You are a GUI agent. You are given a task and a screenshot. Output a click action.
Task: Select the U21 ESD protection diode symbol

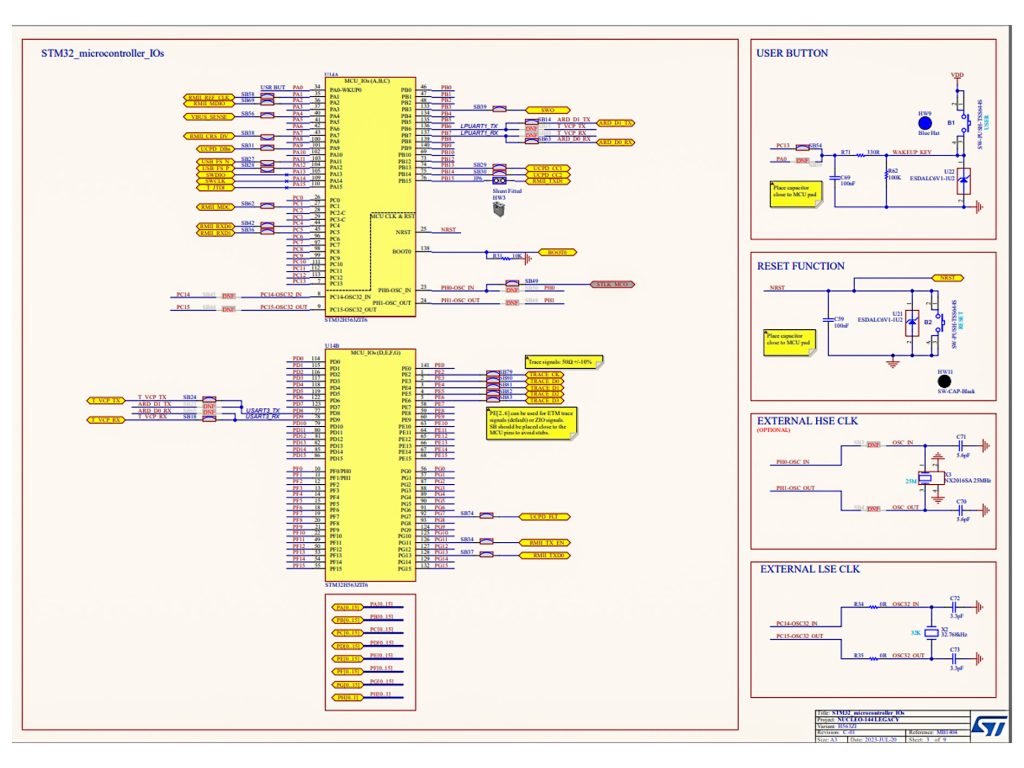[x=912, y=323]
